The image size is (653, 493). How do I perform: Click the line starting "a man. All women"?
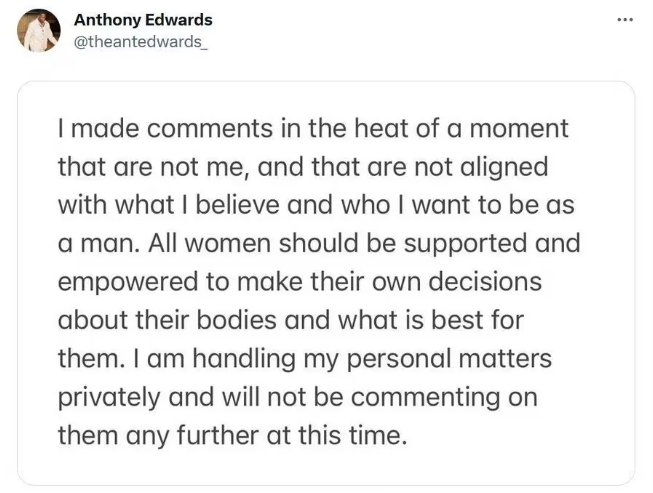tap(320, 243)
